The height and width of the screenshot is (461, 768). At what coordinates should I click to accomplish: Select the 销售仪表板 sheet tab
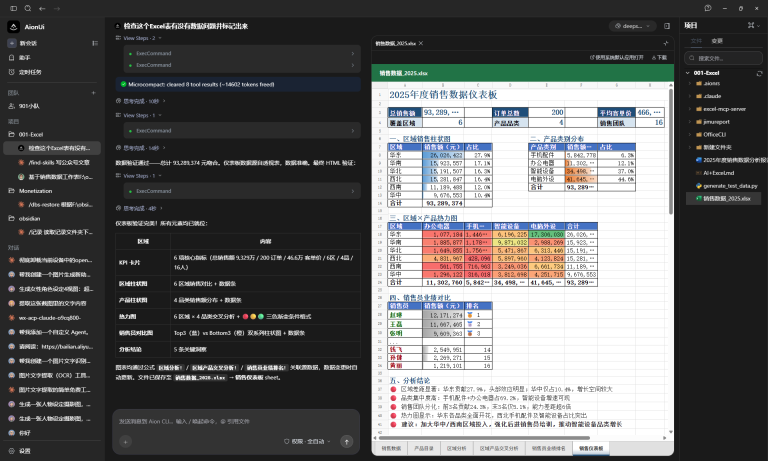pyautogui.click(x=591, y=448)
